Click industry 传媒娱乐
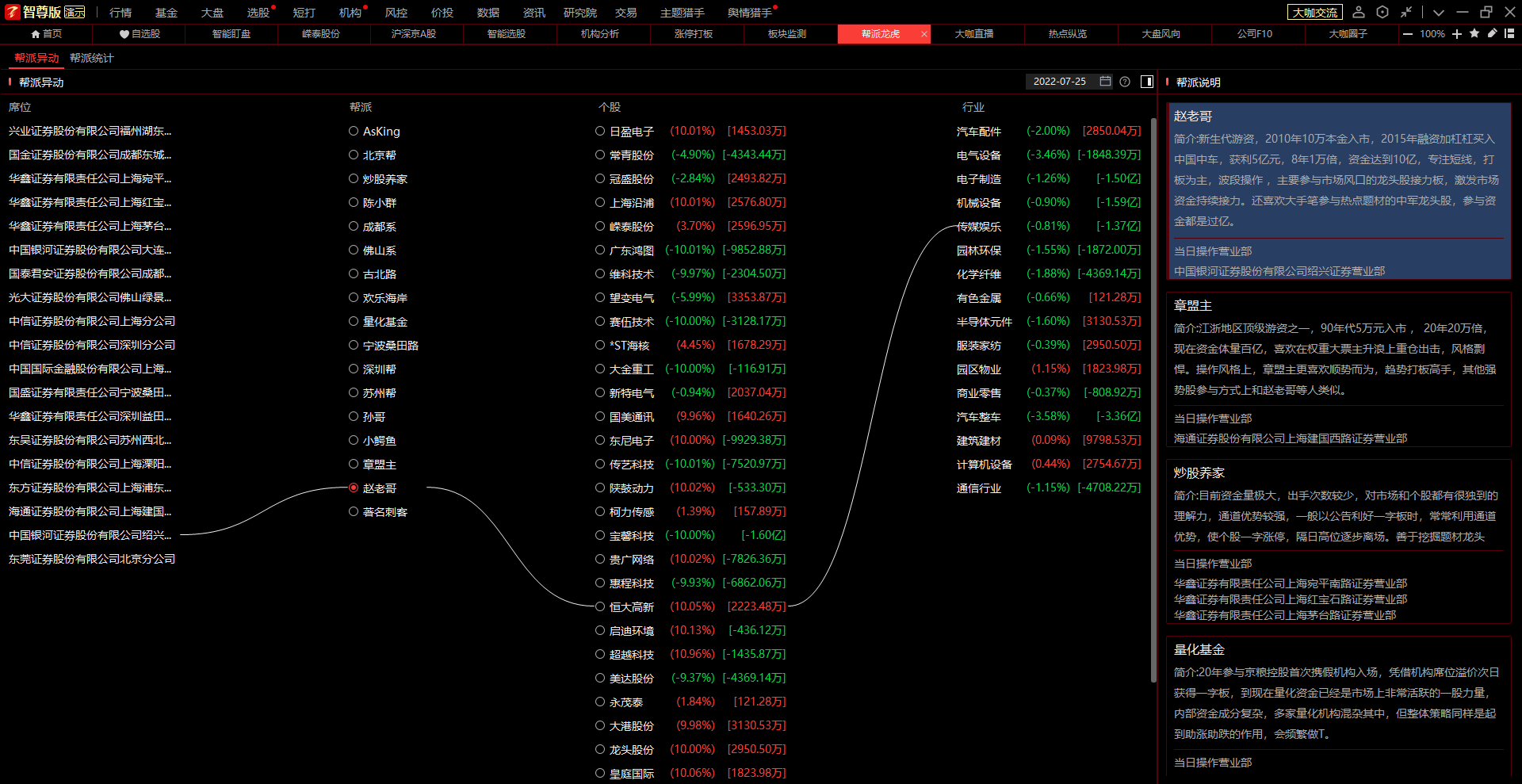1522x784 pixels. point(979,226)
